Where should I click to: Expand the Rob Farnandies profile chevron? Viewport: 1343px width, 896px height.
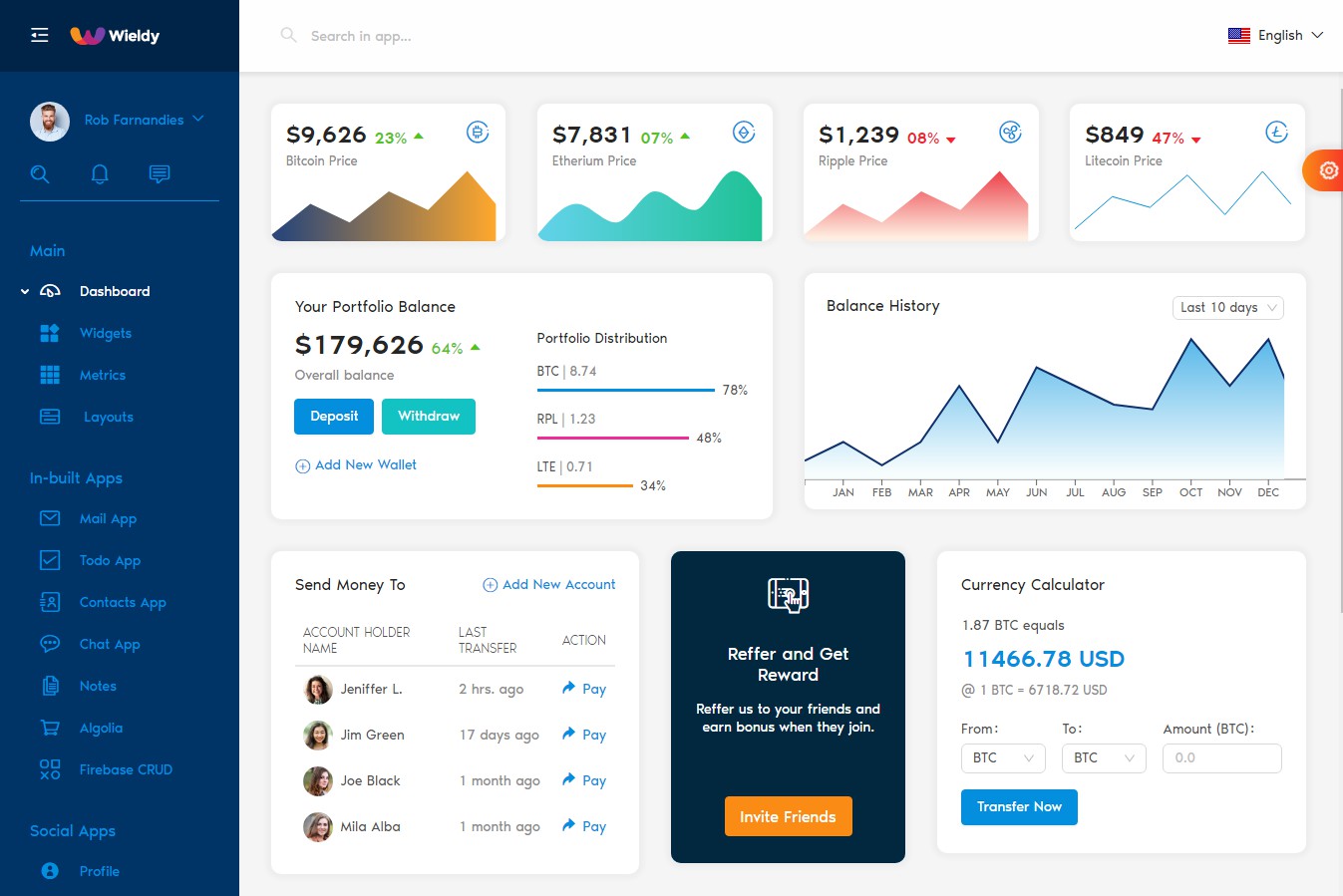[x=199, y=118]
